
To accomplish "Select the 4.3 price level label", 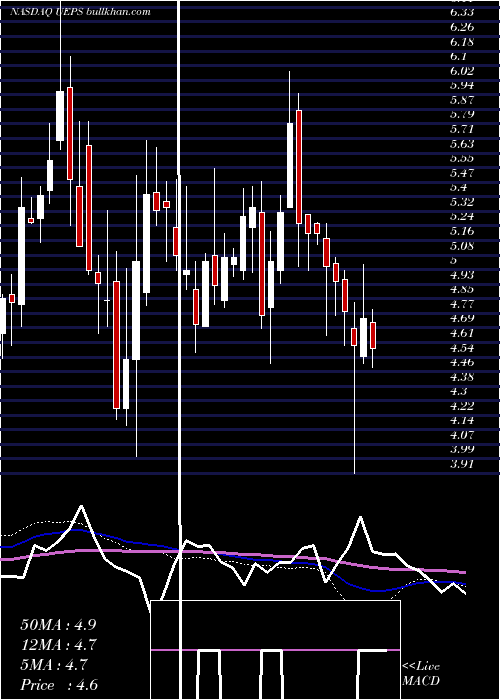I will (458, 391).
